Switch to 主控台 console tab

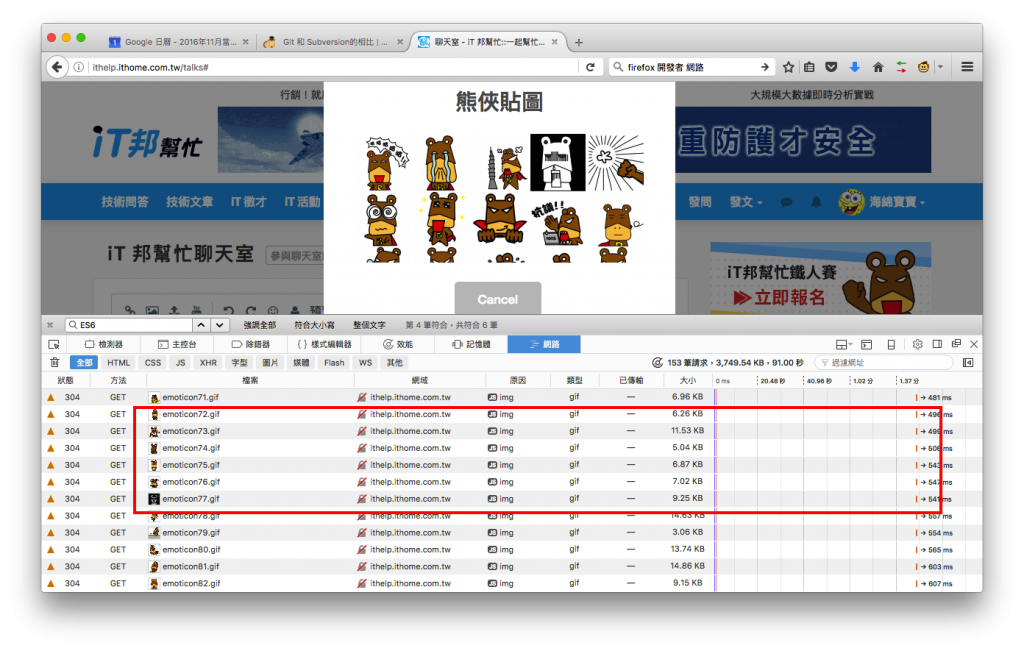pyautogui.click(x=177, y=344)
